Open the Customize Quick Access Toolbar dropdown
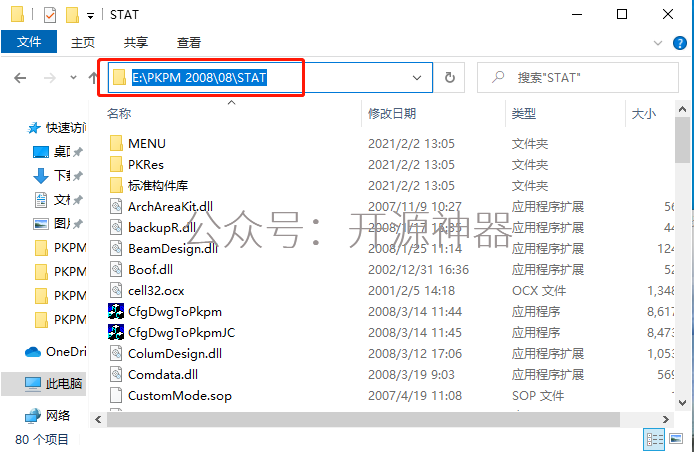Viewport: 694px width, 452px height. click(x=90, y=16)
